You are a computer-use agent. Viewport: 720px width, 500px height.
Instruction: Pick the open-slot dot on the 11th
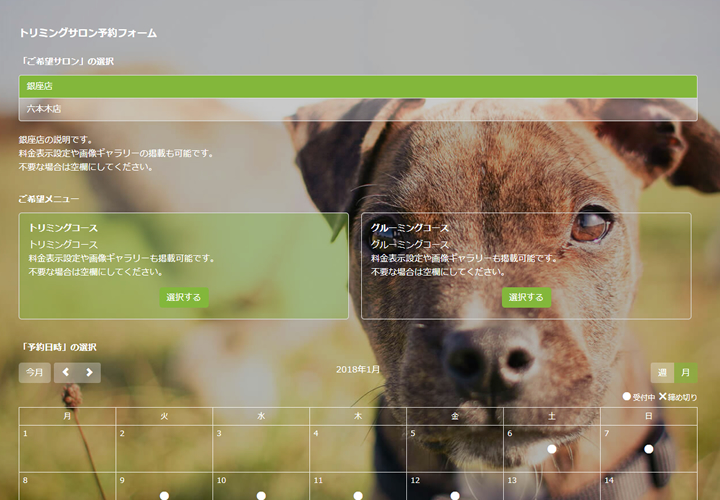(x=358, y=495)
